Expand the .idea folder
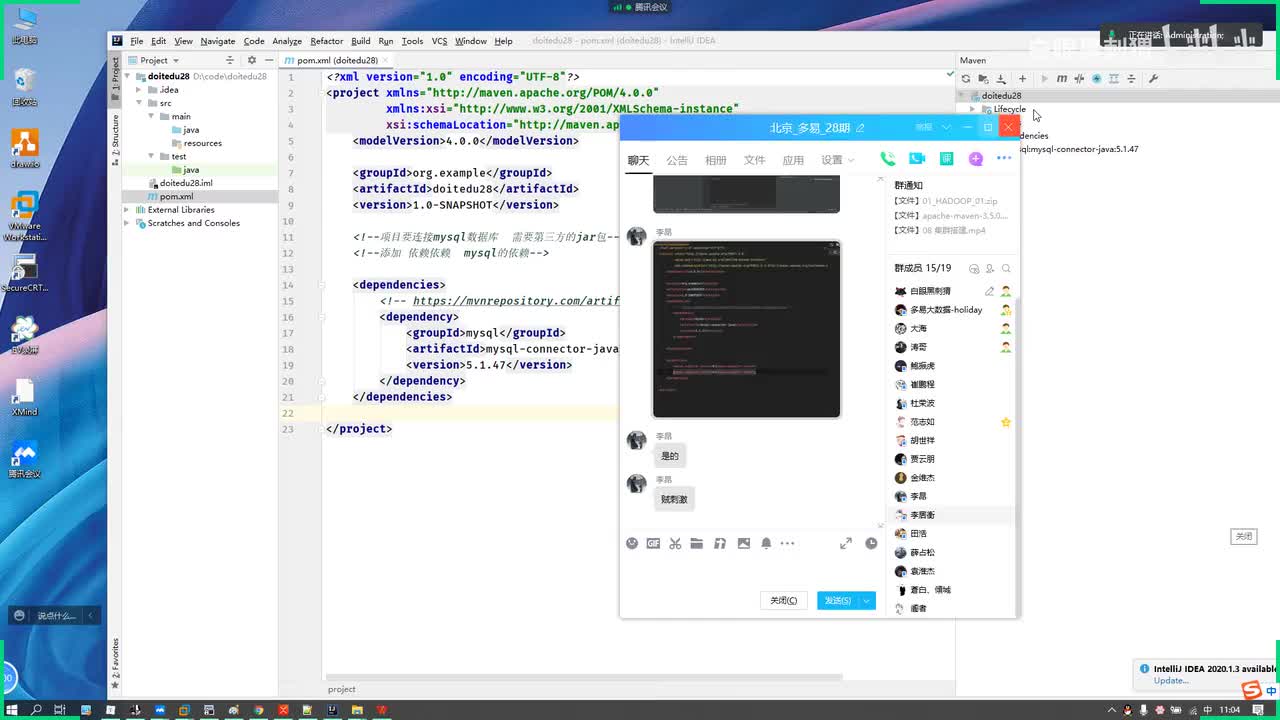Viewport: 1280px width, 720px height. pos(139,90)
